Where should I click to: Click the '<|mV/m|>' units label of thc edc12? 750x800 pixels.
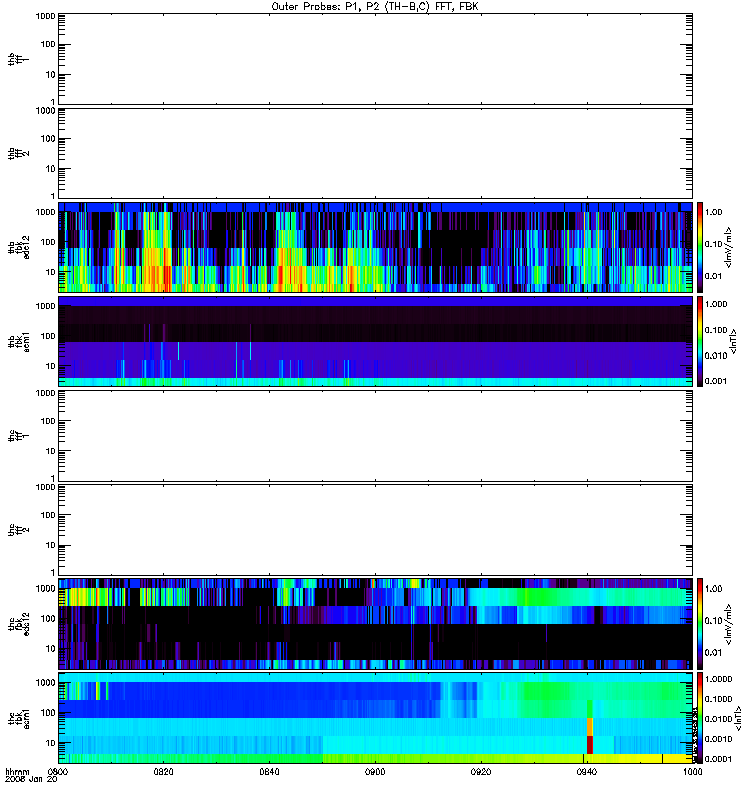coord(729,624)
